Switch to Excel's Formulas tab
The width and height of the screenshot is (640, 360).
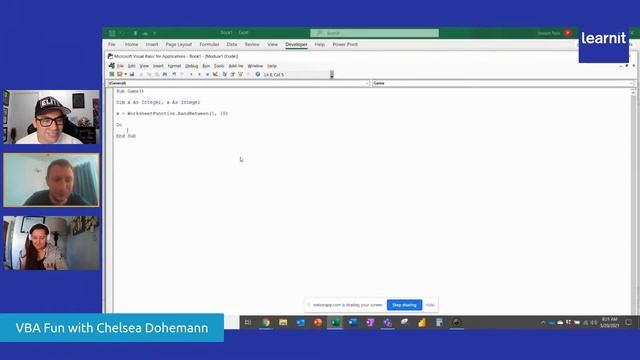(x=209, y=44)
